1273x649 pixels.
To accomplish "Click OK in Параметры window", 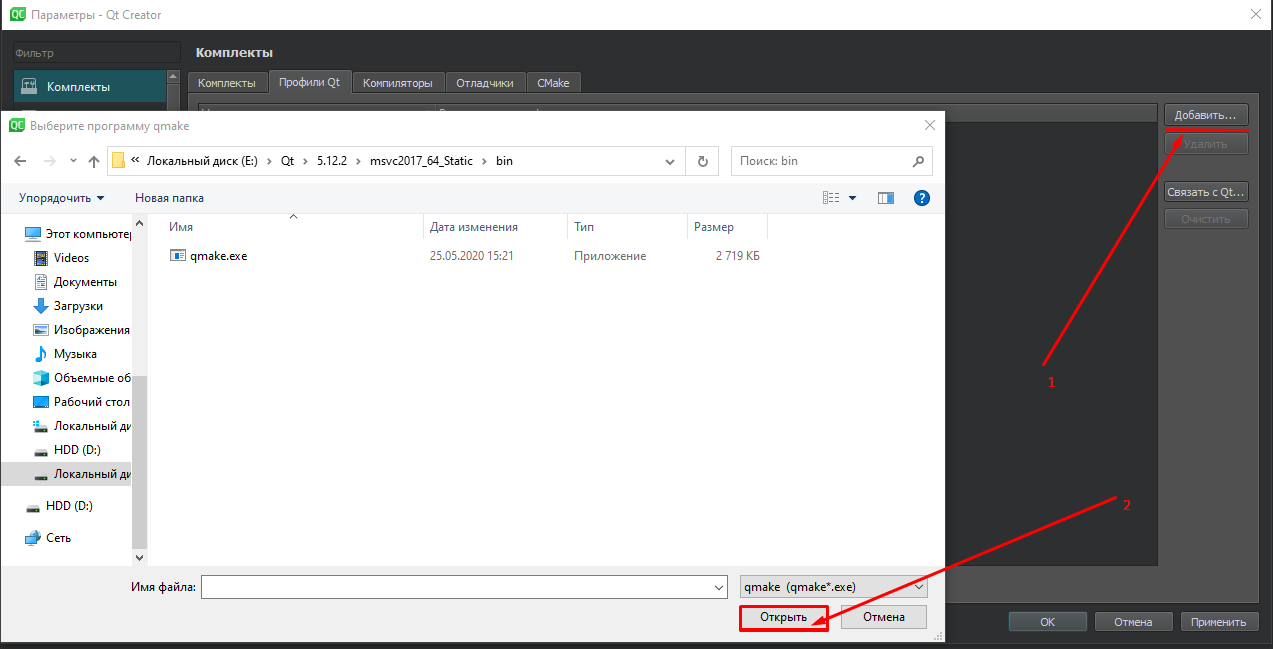I will (x=1047, y=622).
